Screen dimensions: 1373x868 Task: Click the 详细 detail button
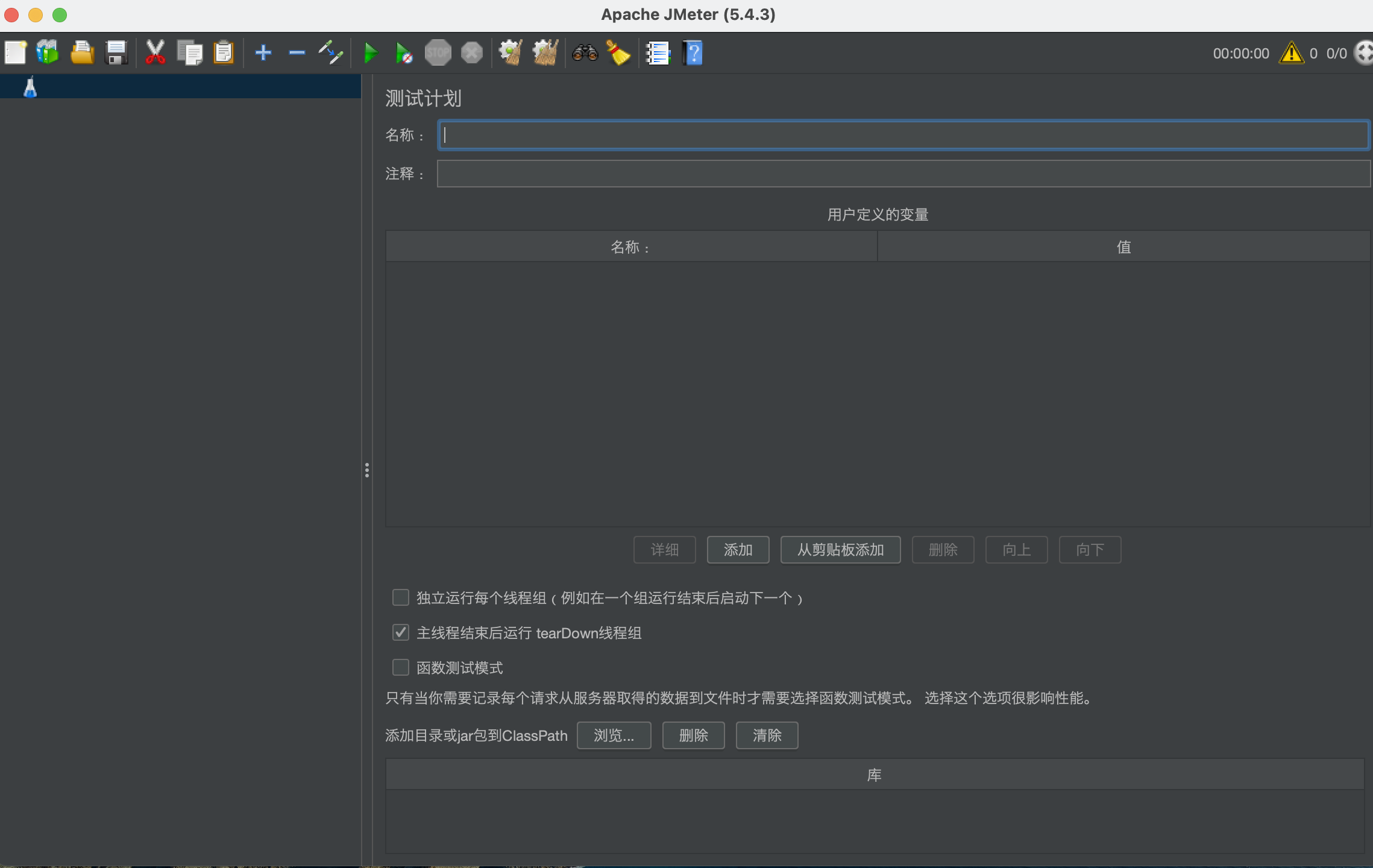tap(664, 550)
